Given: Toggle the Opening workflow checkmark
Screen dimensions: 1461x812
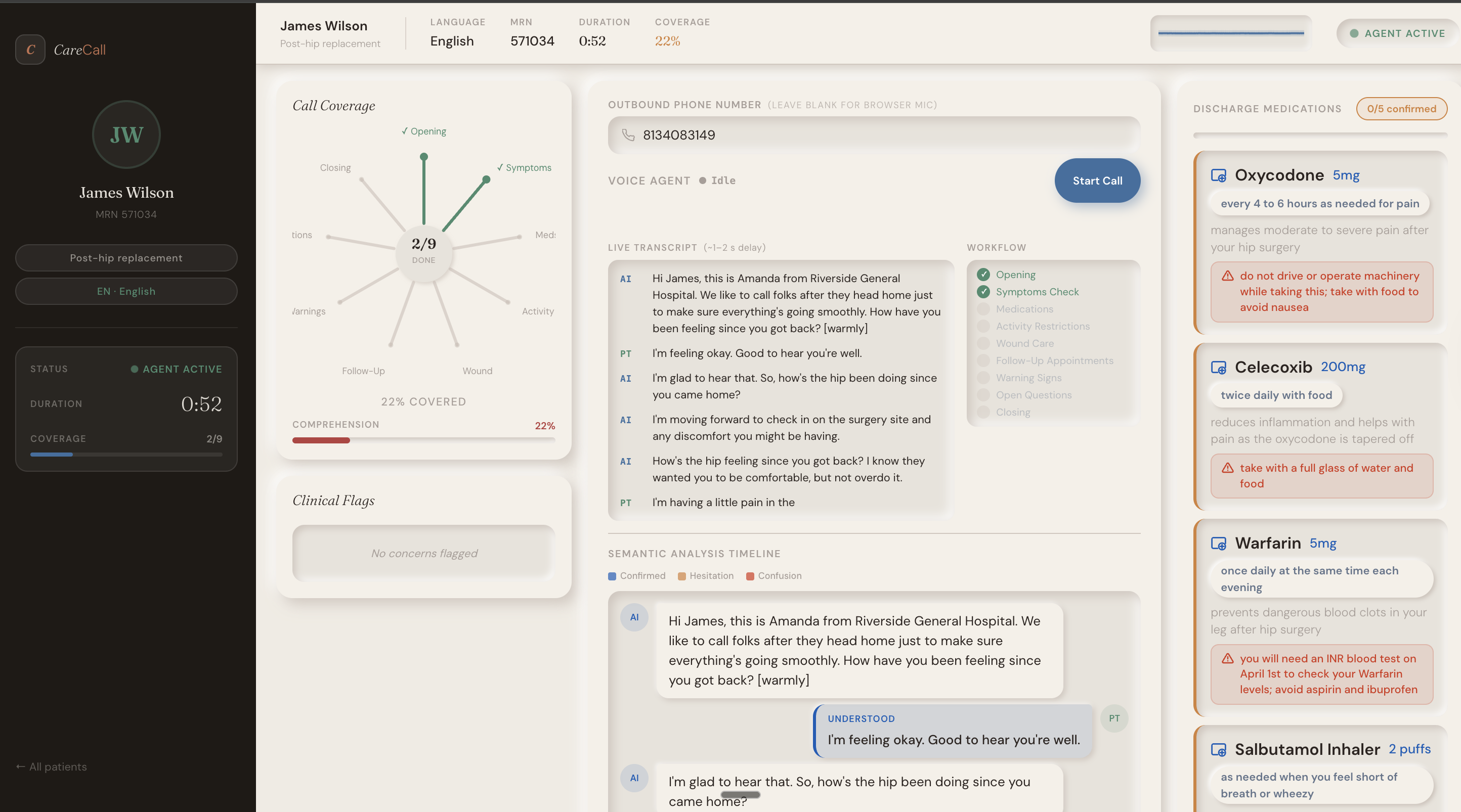Looking at the screenshot, I should click(x=983, y=275).
